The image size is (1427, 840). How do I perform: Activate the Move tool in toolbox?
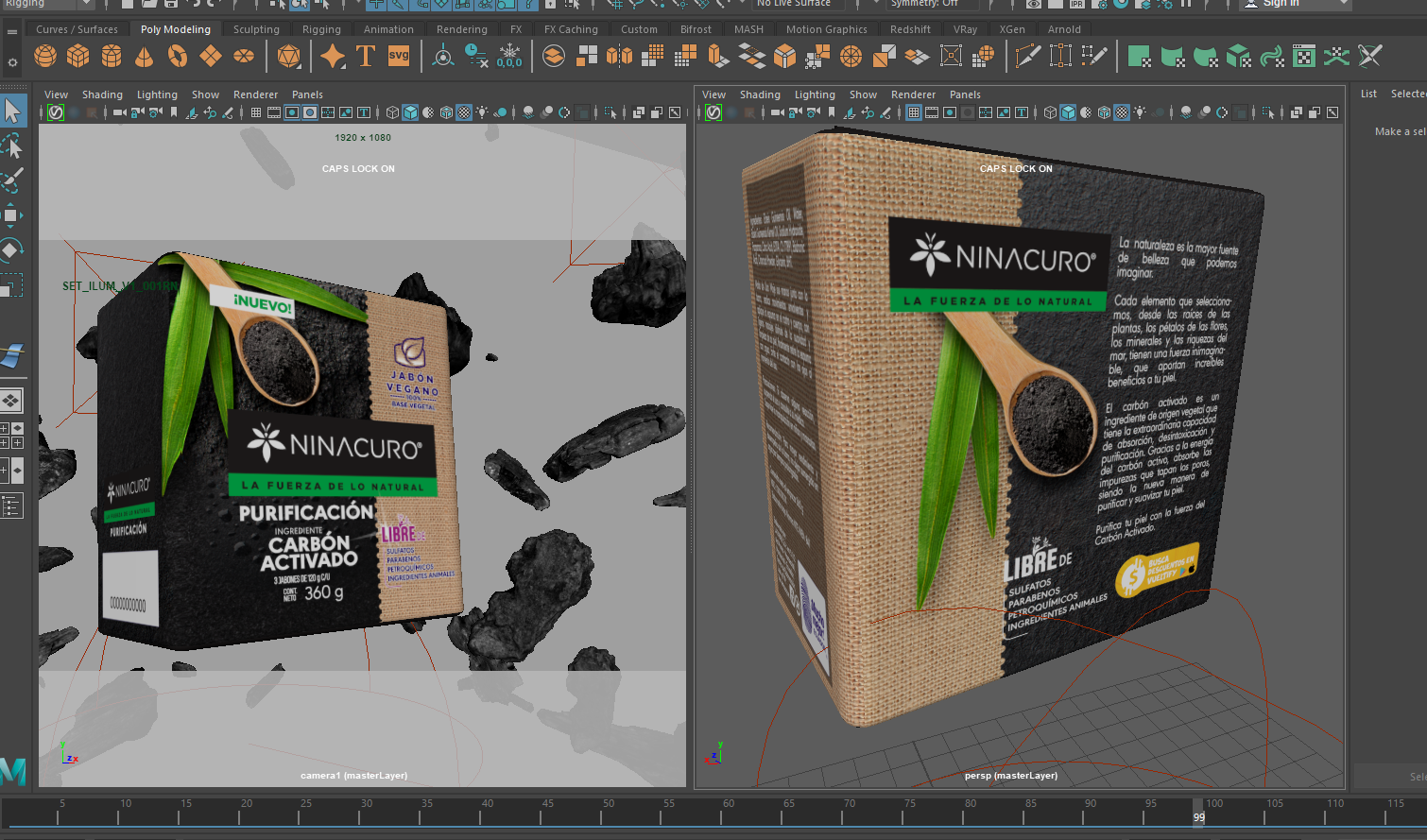click(11, 215)
